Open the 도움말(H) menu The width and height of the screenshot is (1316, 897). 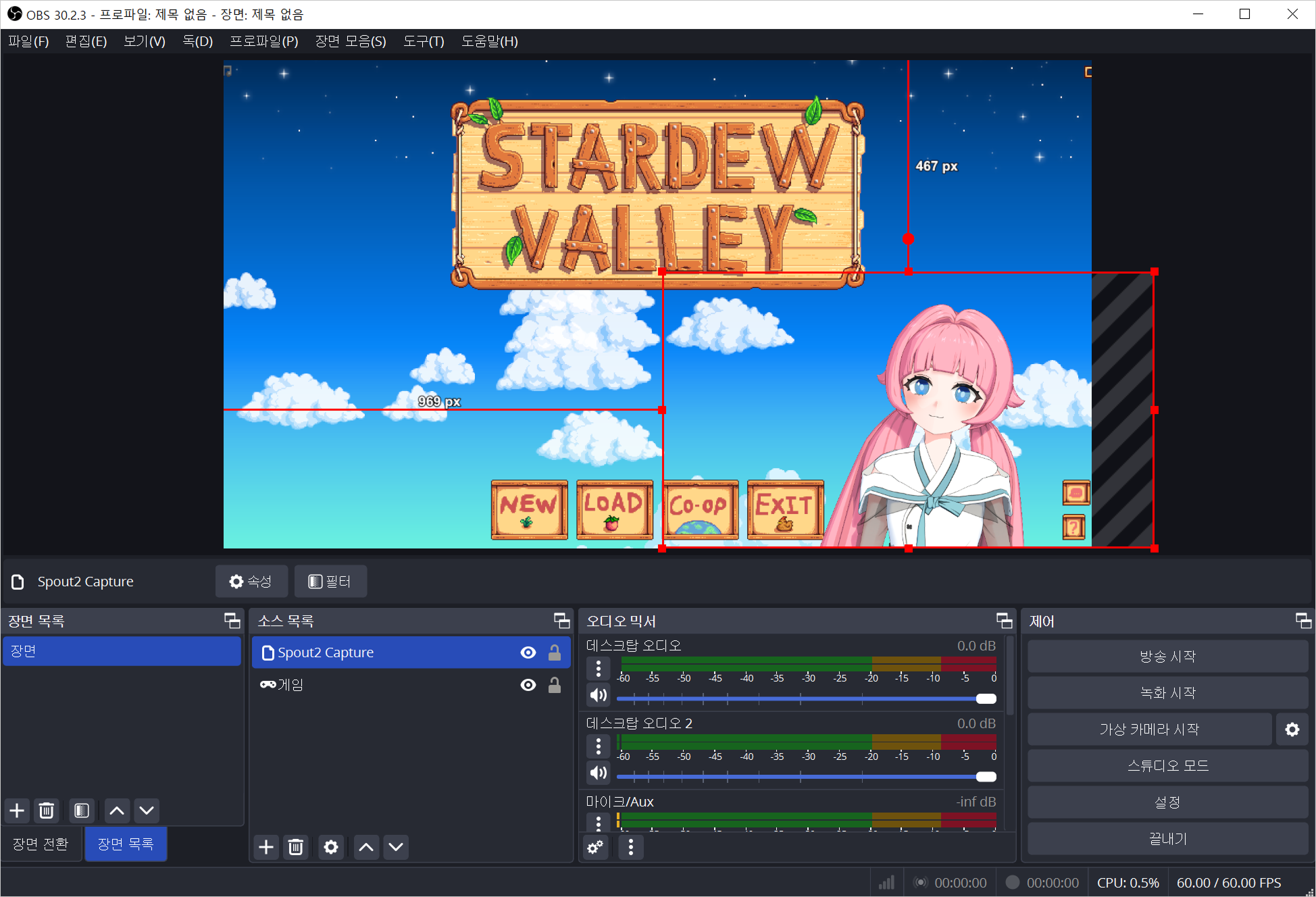tap(490, 41)
